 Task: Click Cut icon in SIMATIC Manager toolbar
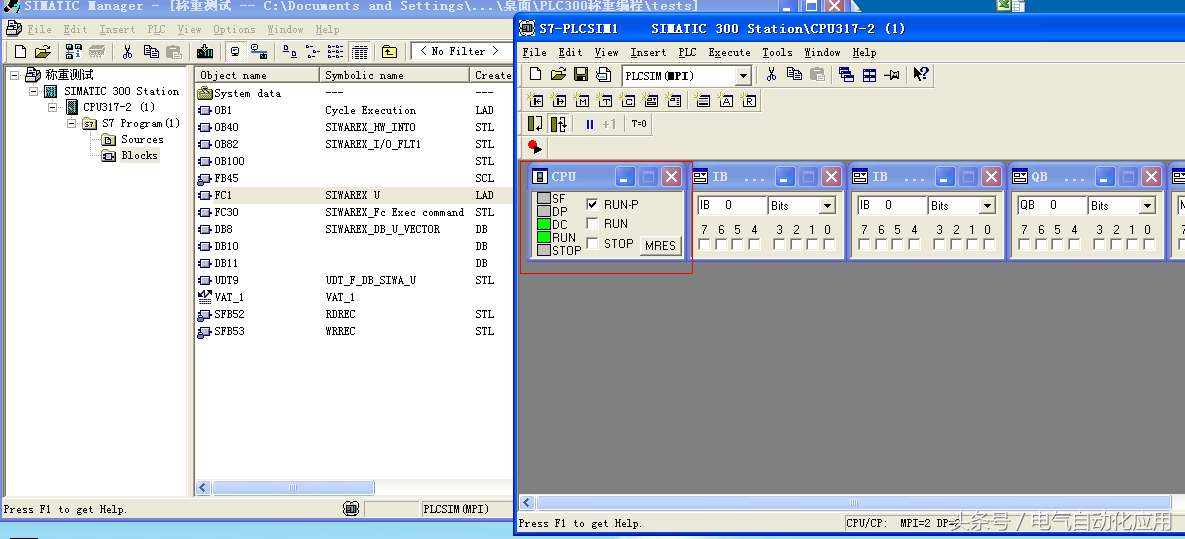(x=128, y=51)
